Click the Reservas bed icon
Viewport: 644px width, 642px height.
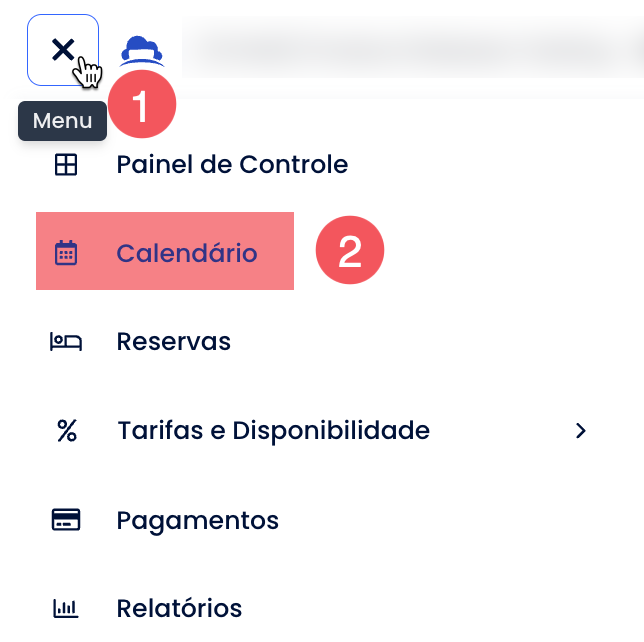coord(66,341)
